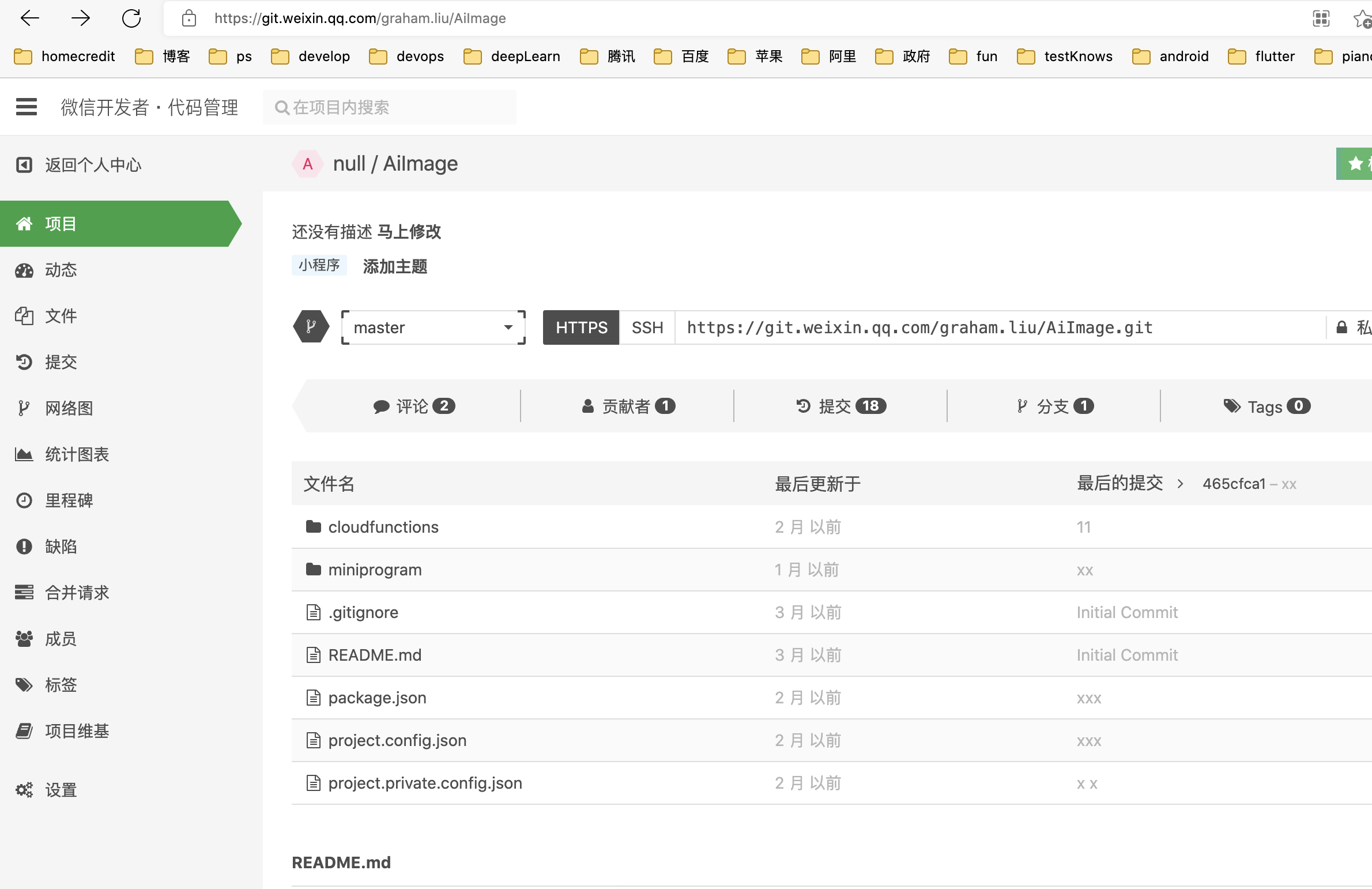The width and height of the screenshot is (1372, 889).
Task: Open the 缺陷 issues sidebar item
Action: tap(61, 547)
